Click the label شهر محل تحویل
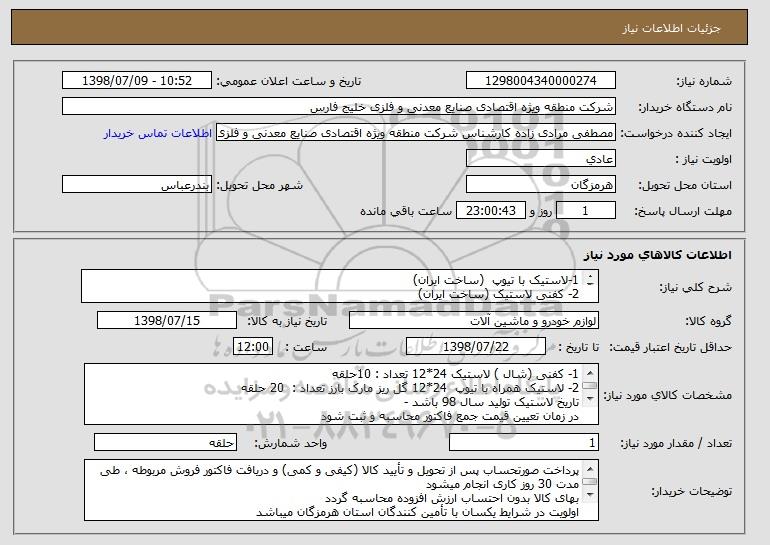Screen dimensions: 770x545 260,186
